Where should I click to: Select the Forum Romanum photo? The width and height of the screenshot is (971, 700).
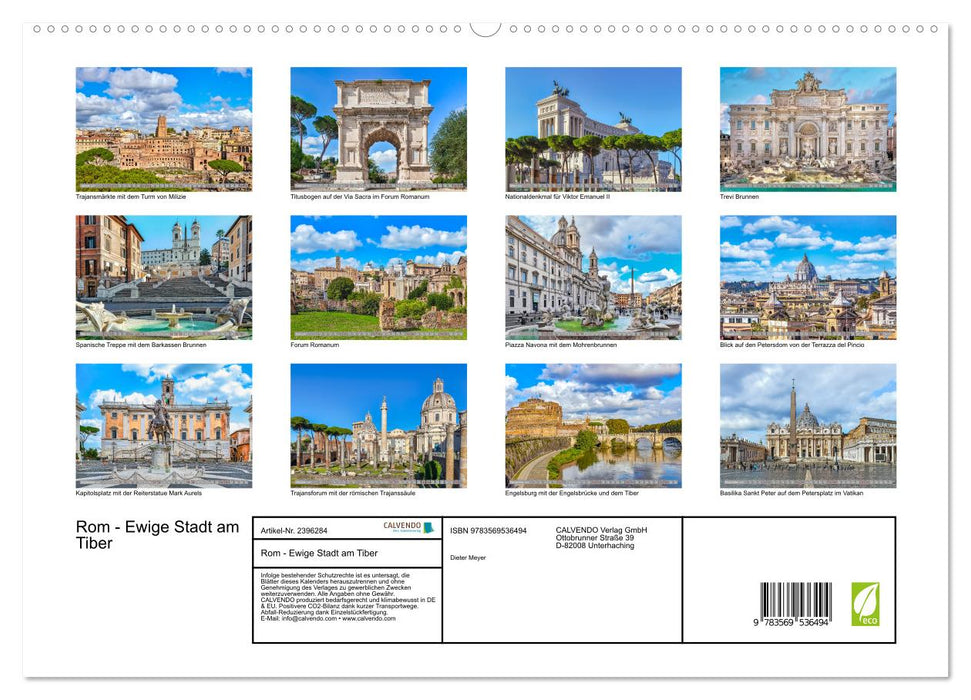point(378,277)
